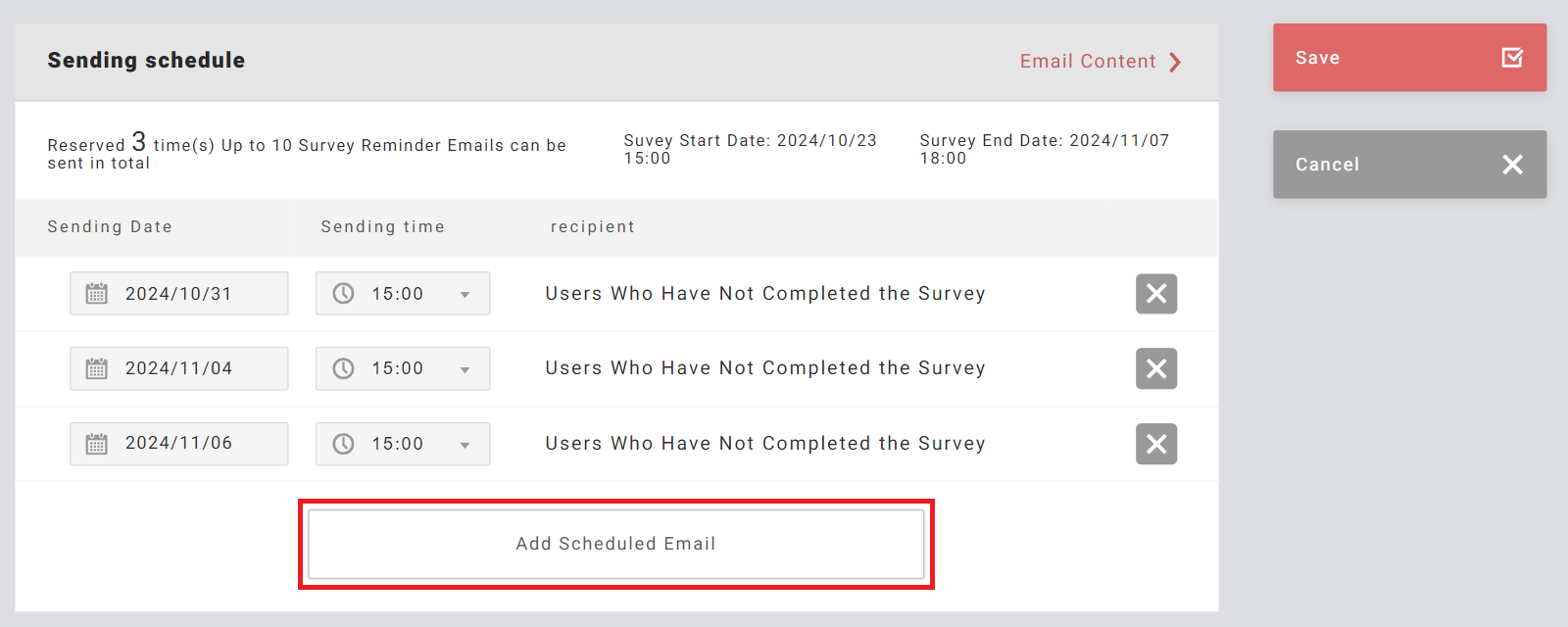Click clock icon in second sending time
This screenshot has width=1568, height=627.
pos(343,368)
